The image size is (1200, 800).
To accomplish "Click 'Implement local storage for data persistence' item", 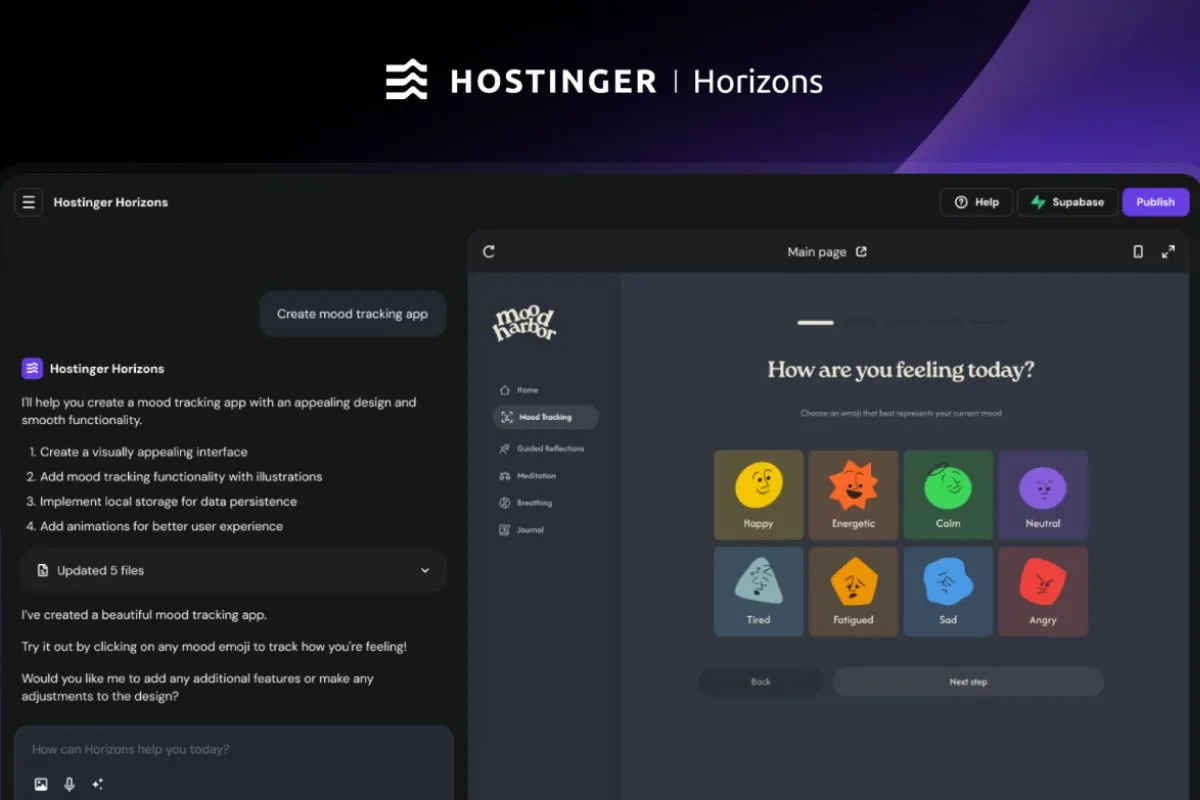I will click(168, 501).
